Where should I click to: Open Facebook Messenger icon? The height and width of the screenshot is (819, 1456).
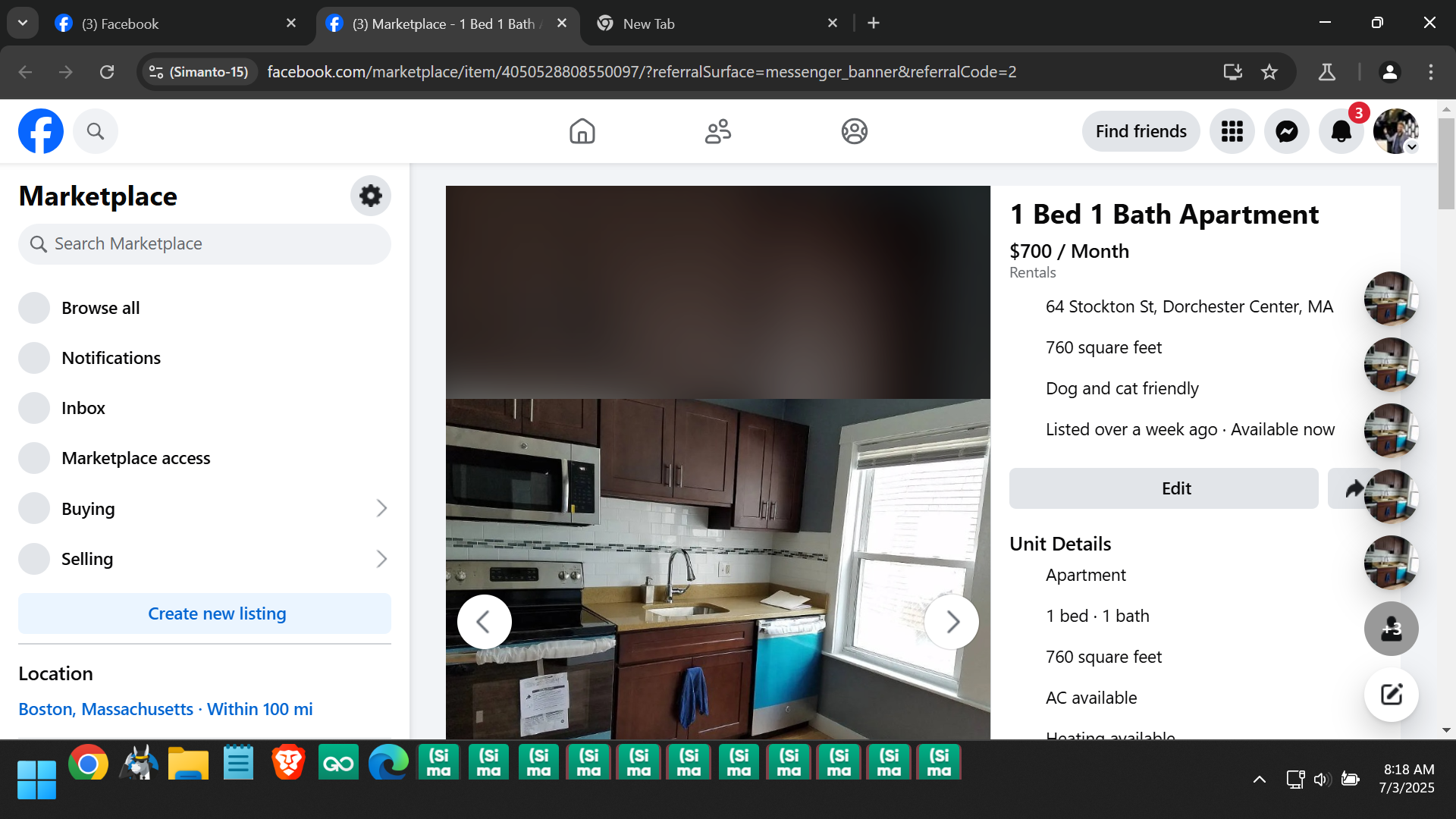tap(1286, 131)
